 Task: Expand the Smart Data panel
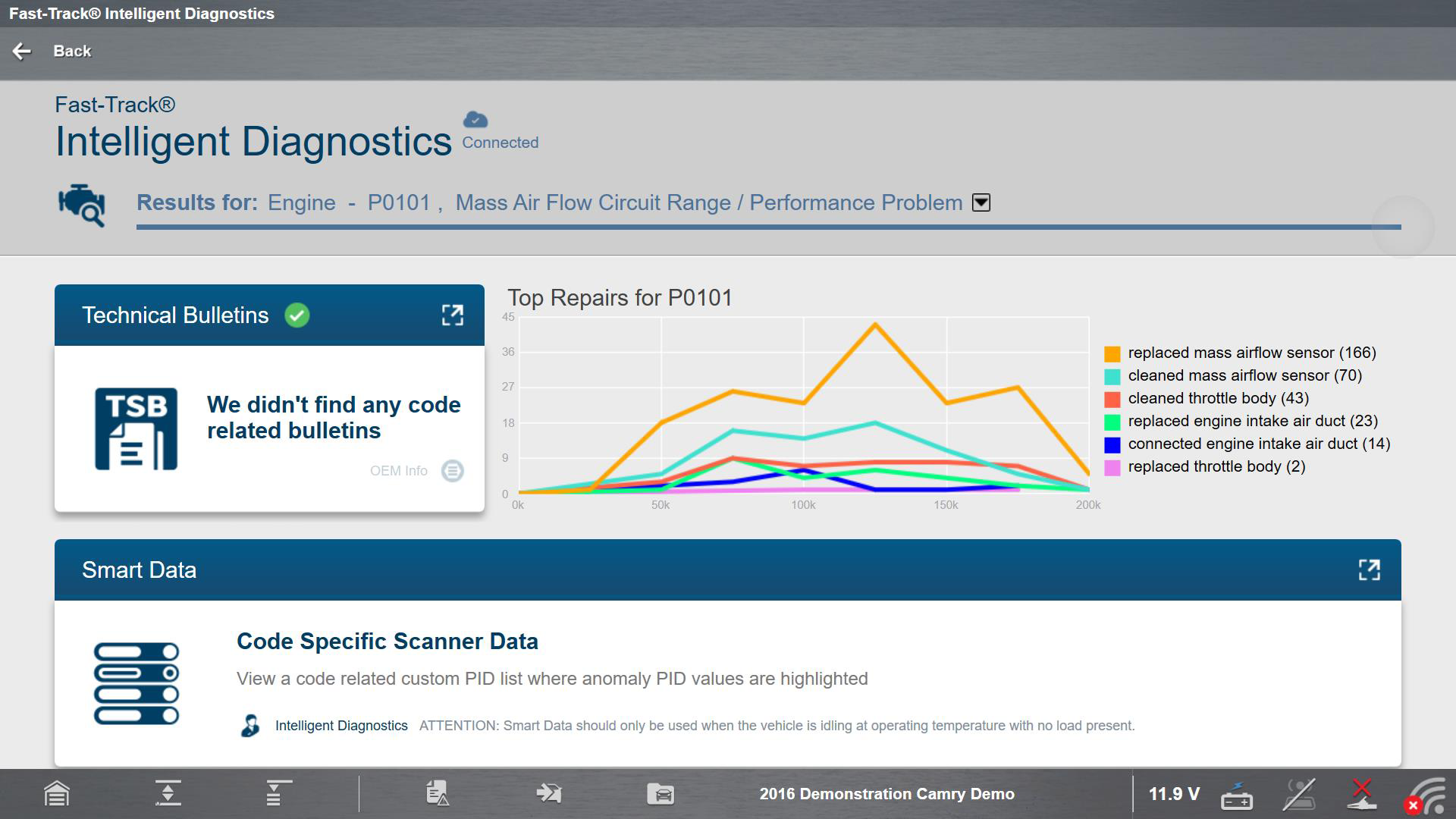1369,570
